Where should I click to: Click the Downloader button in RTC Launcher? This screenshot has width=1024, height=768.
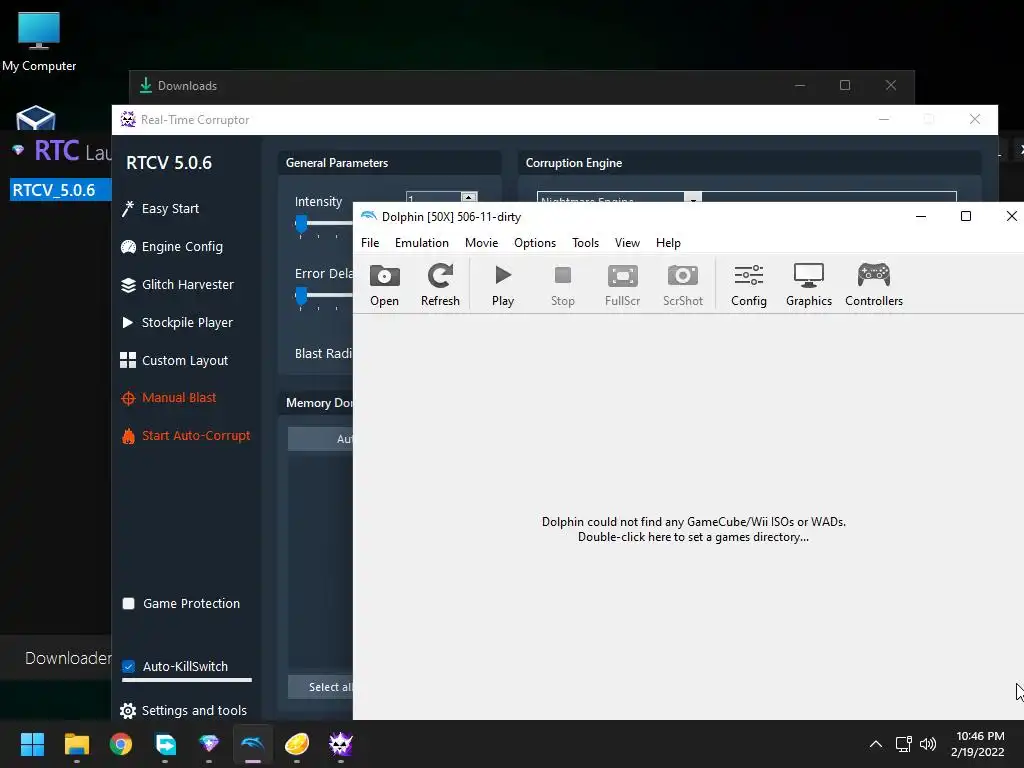[x=68, y=658]
